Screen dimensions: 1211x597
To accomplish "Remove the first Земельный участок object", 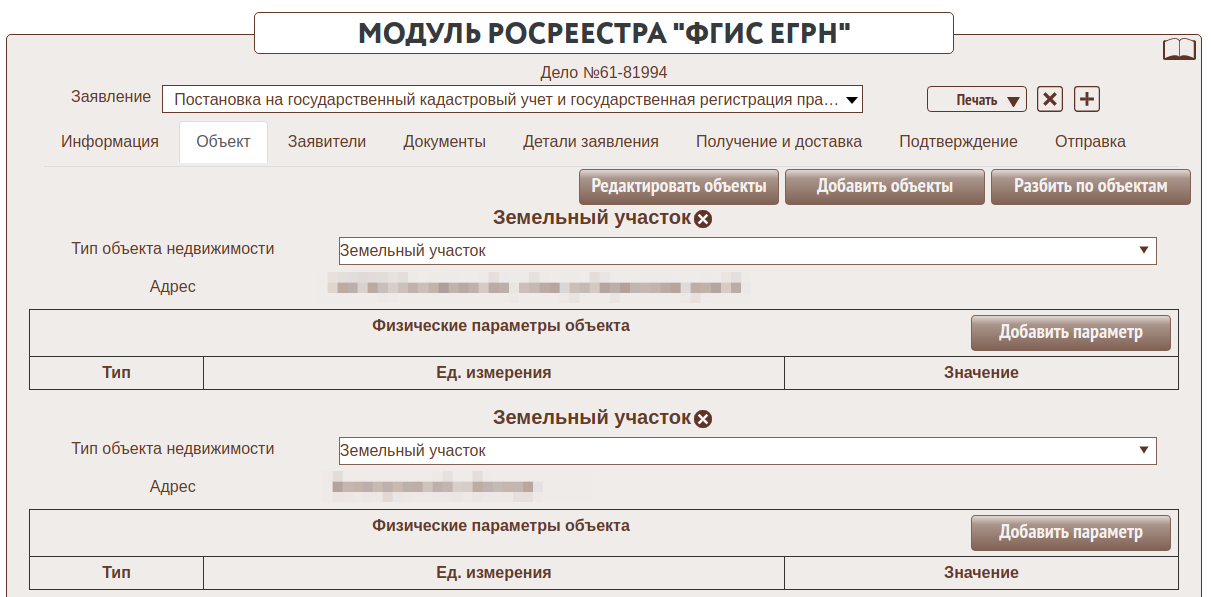I will [x=703, y=219].
